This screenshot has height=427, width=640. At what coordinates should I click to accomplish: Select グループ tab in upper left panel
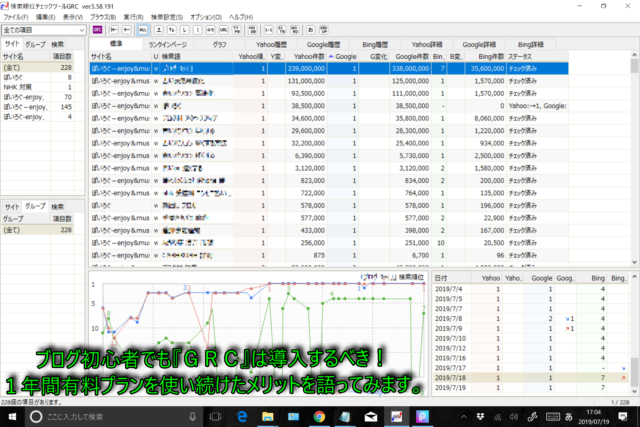35,44
